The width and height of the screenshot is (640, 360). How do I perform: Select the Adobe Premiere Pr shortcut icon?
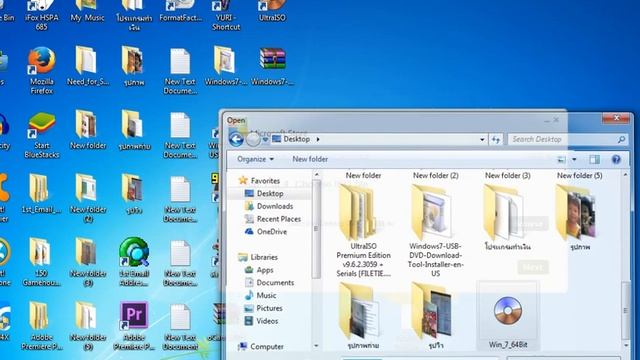(134, 326)
